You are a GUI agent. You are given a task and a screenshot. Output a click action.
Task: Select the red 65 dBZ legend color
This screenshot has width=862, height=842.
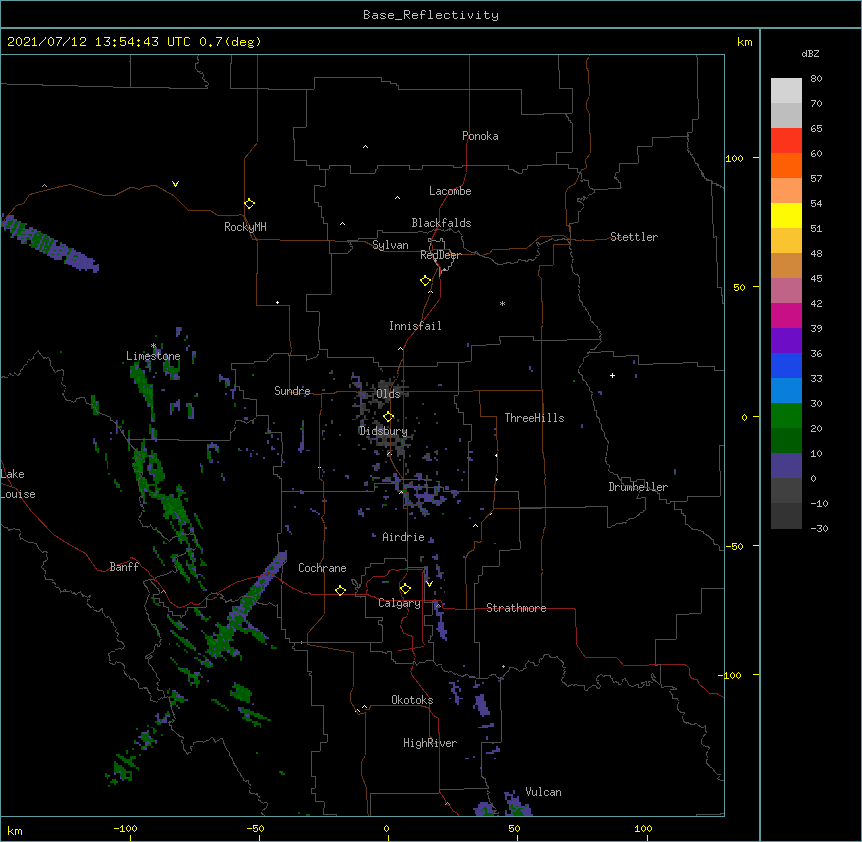pyautogui.click(x=786, y=140)
